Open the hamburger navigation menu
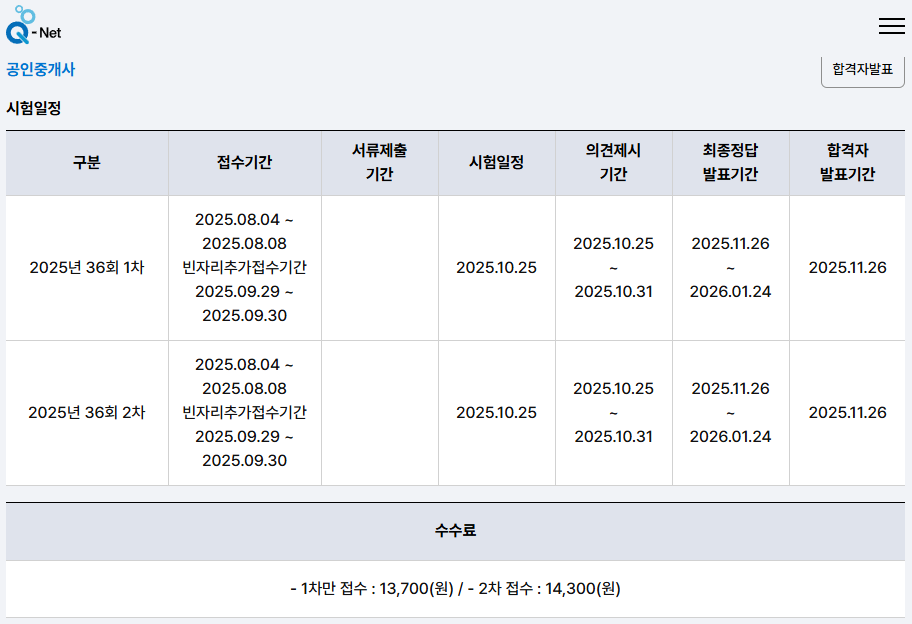912x624 pixels. coord(891,27)
